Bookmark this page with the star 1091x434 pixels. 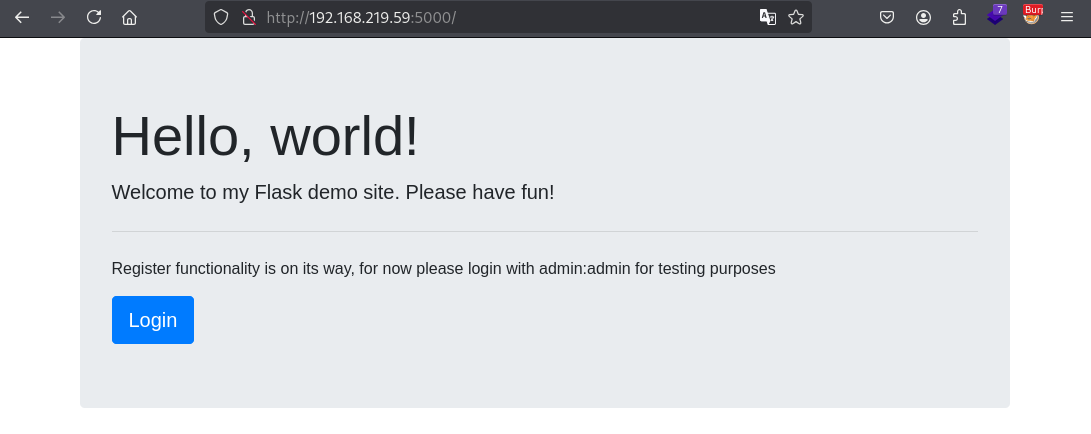[x=796, y=17]
